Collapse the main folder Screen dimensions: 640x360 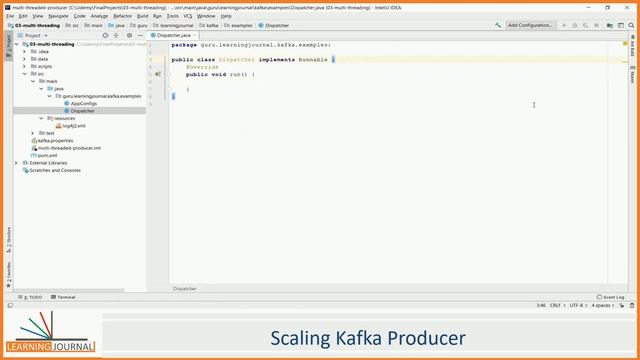point(33,81)
